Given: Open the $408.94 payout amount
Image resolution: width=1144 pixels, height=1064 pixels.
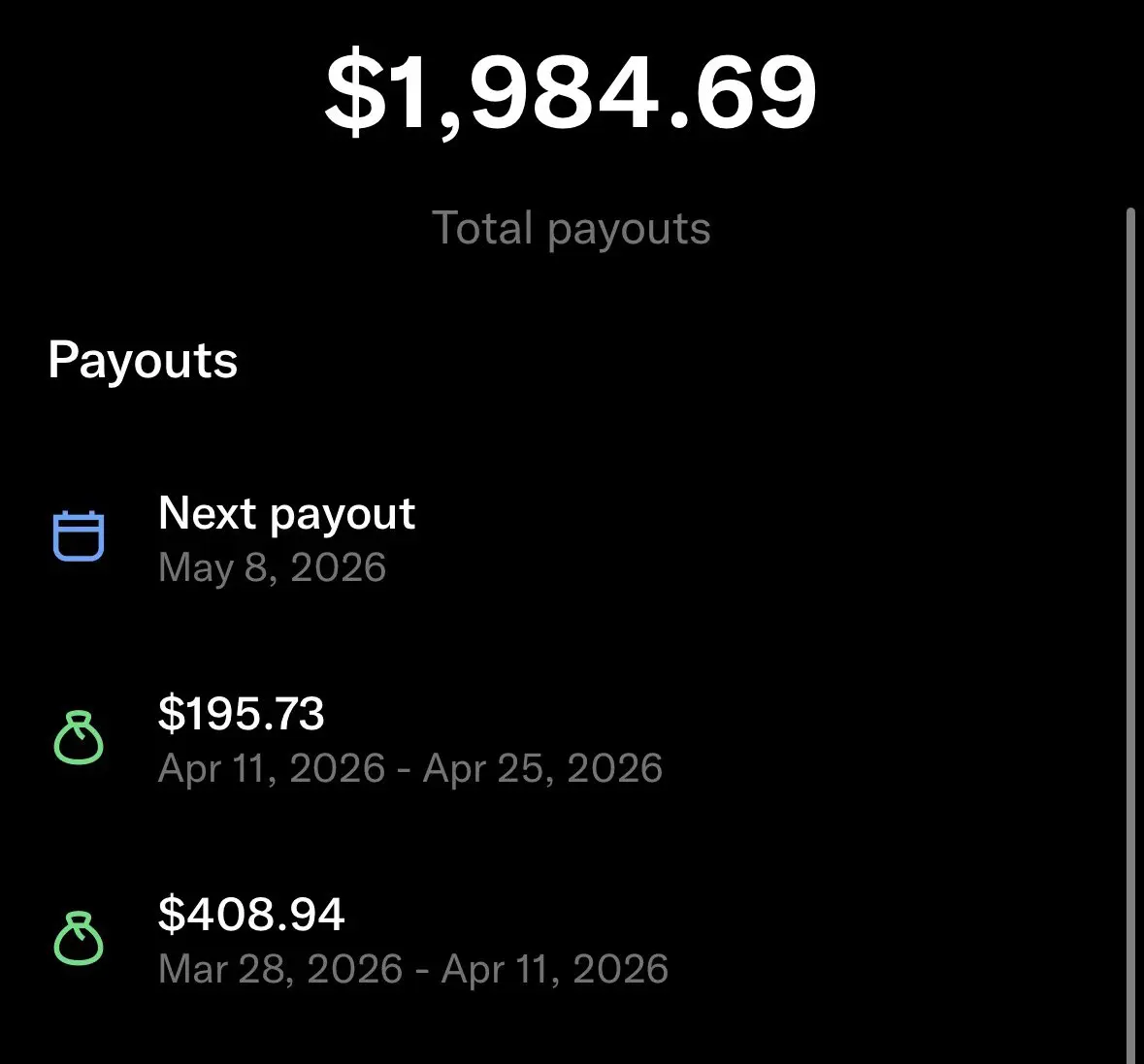Looking at the screenshot, I should [x=251, y=915].
